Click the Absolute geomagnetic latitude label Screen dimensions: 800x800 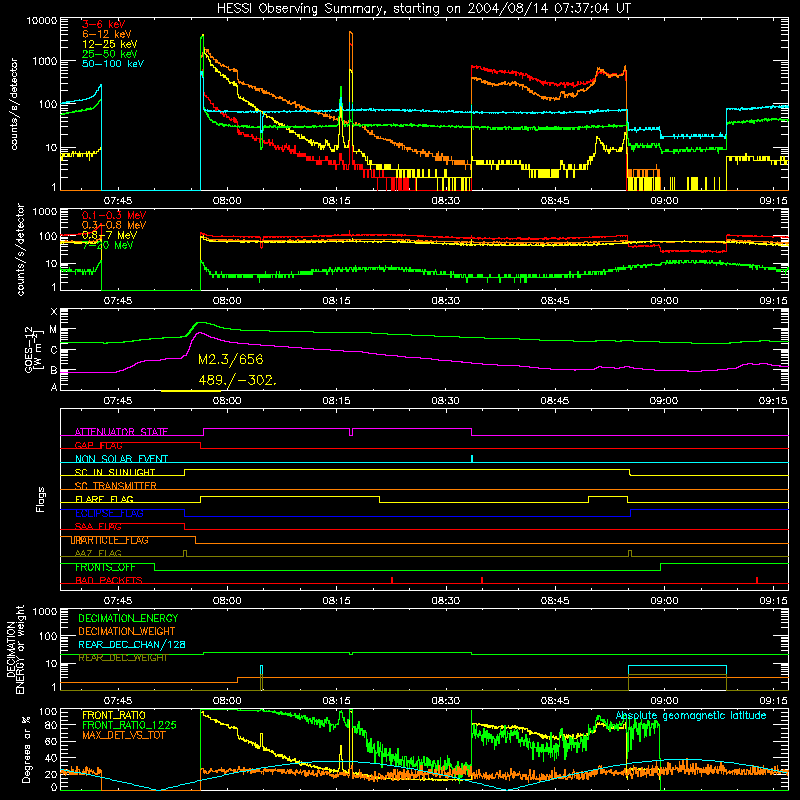pos(691,716)
